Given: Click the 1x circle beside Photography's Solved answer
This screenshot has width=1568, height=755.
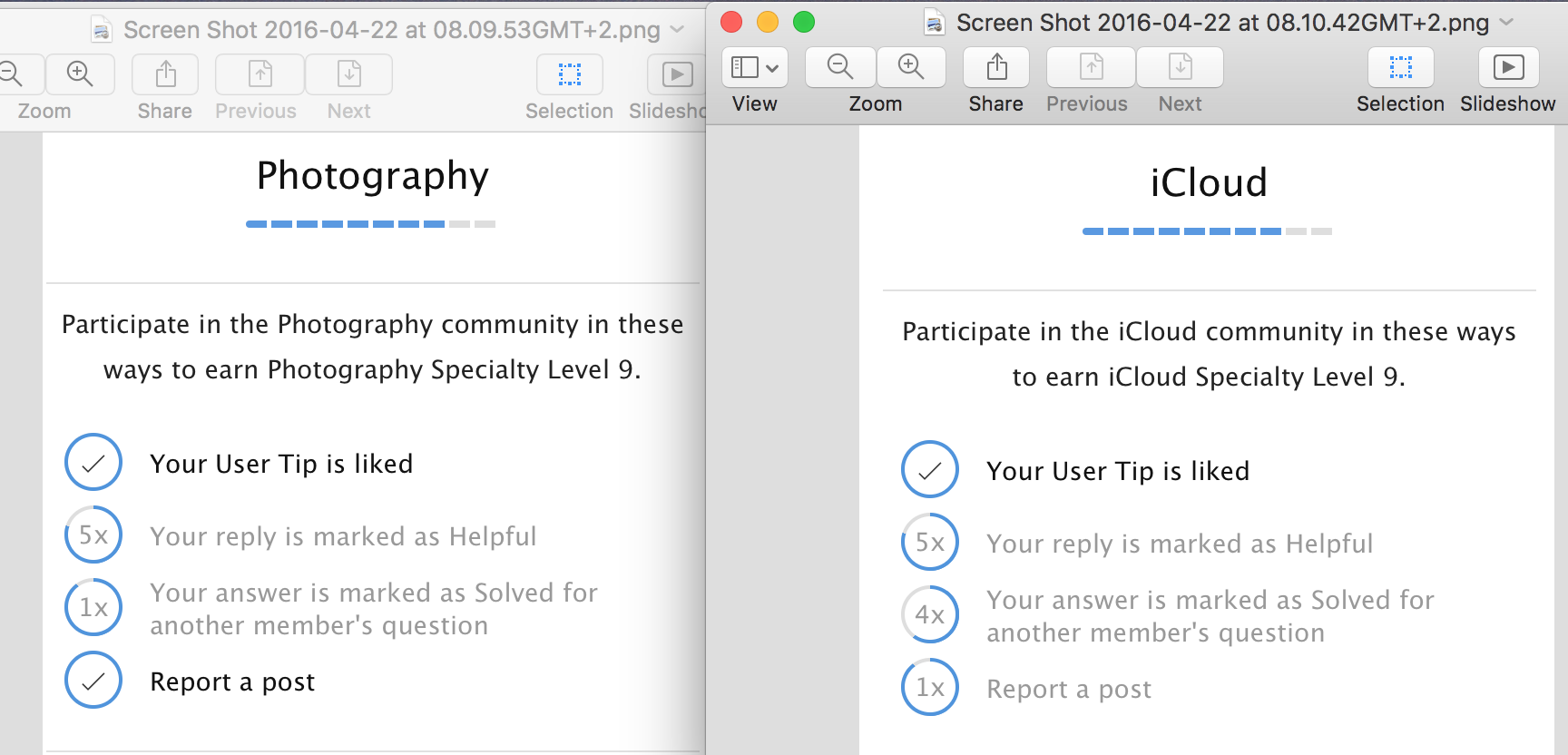Looking at the screenshot, I should [93, 607].
